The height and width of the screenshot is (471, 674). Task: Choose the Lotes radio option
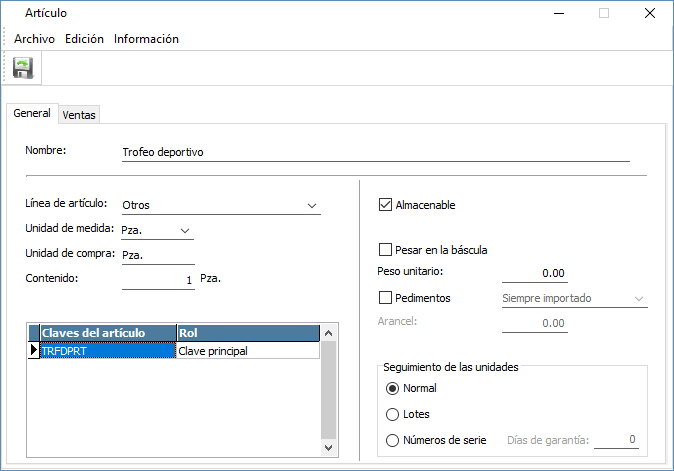pyautogui.click(x=392, y=414)
